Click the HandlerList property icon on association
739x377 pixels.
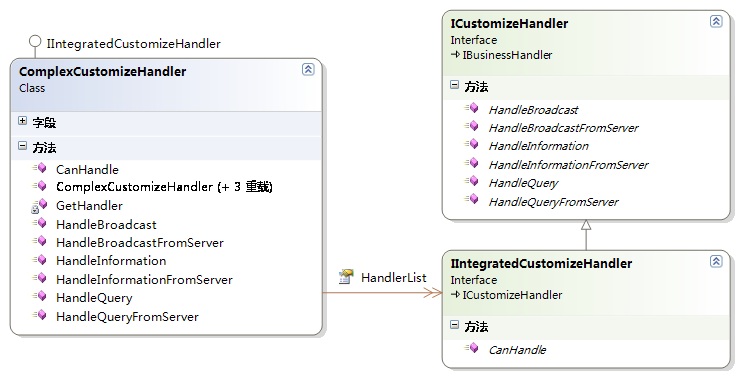coord(346,277)
